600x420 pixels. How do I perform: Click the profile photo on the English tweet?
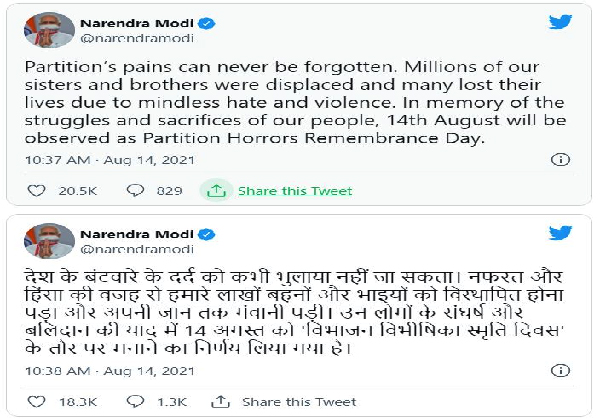(x=42, y=30)
